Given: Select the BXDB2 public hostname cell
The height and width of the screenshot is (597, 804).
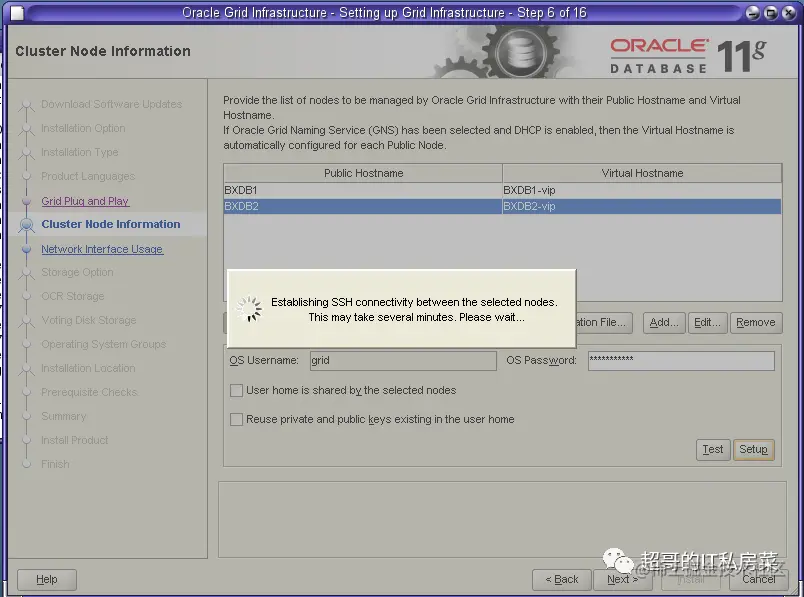Looking at the screenshot, I should (363, 206).
